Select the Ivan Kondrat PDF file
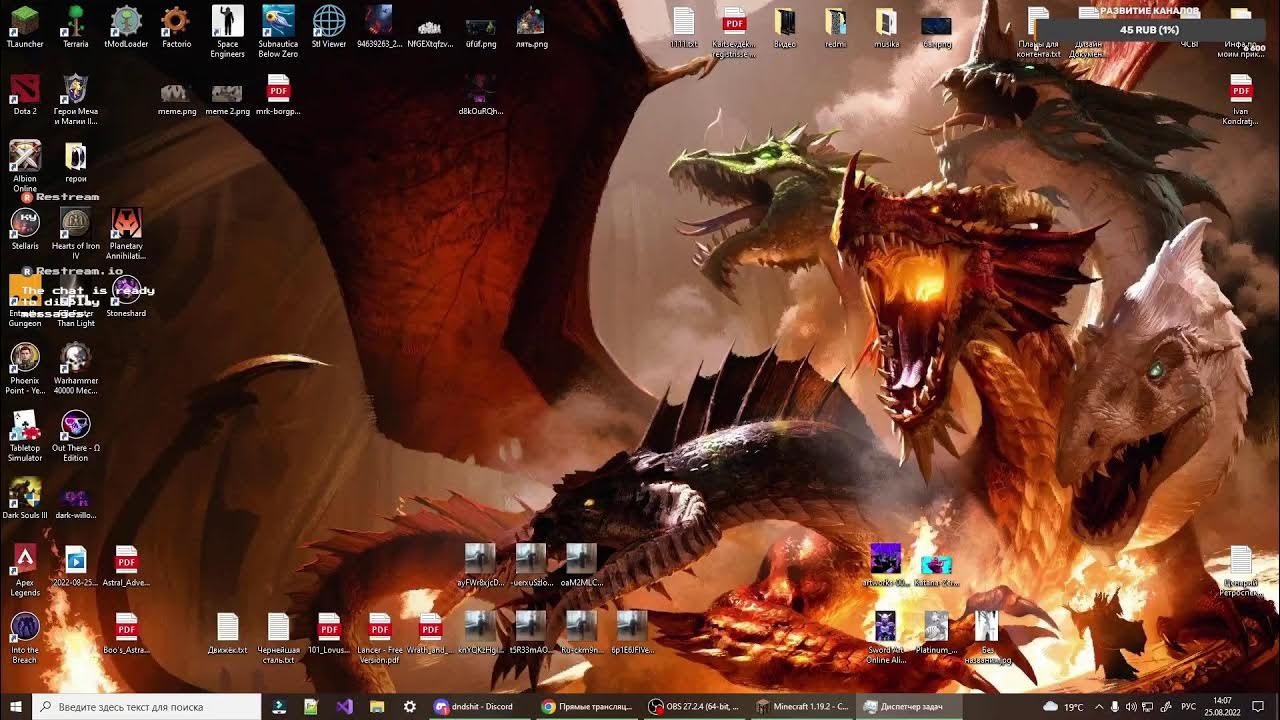This screenshot has height=720, width=1280. point(1241,100)
